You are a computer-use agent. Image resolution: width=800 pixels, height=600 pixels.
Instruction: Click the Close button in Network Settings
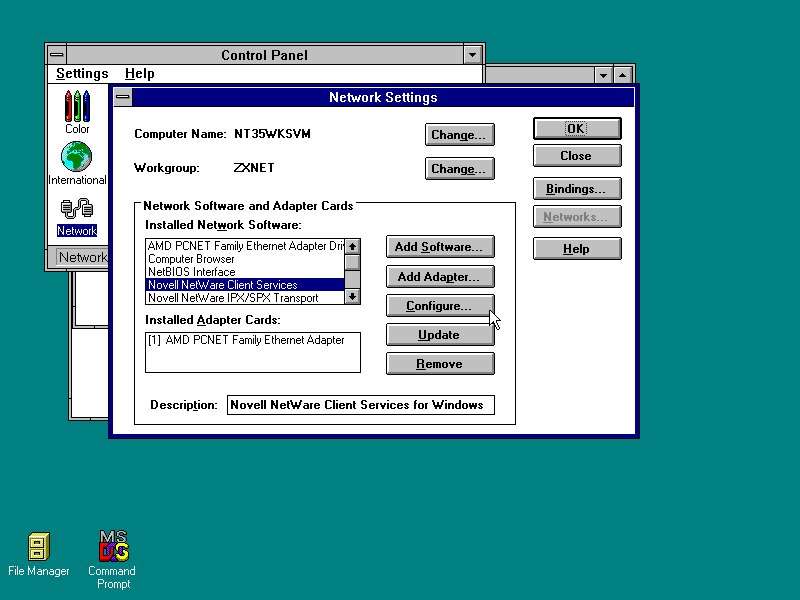pyautogui.click(x=577, y=156)
